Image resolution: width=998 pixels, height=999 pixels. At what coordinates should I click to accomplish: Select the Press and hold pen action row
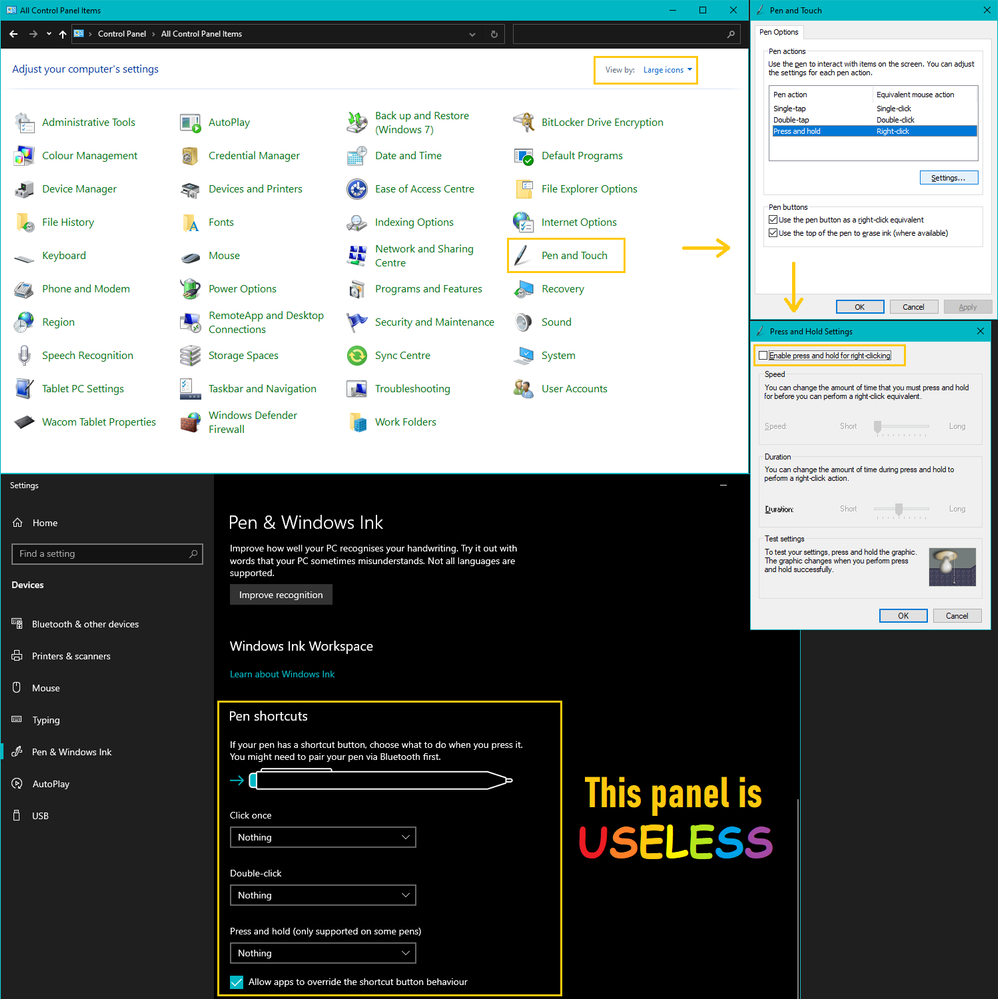pyautogui.click(x=873, y=131)
